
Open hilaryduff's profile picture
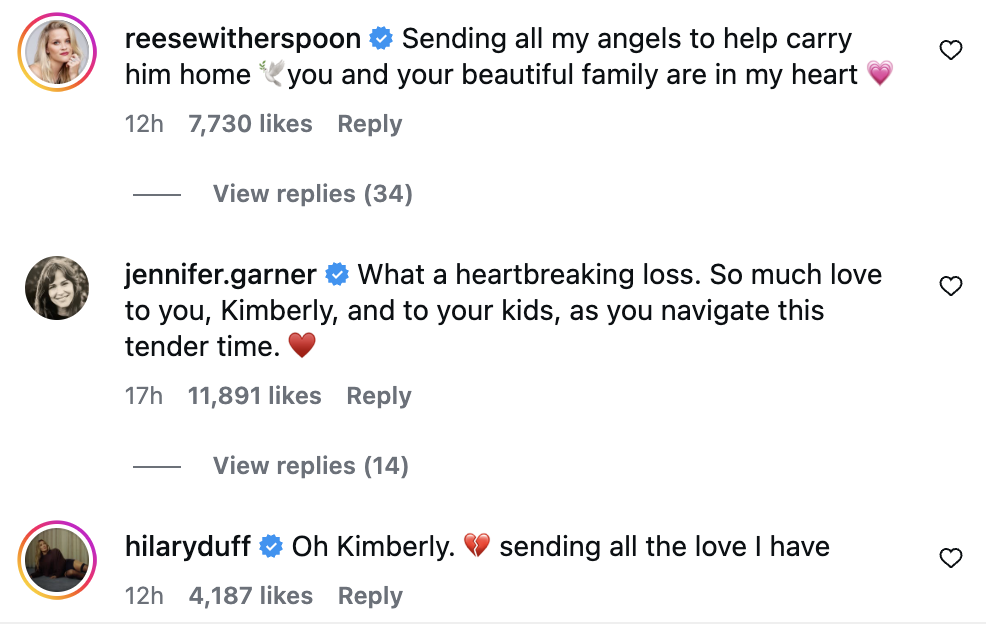[57, 558]
